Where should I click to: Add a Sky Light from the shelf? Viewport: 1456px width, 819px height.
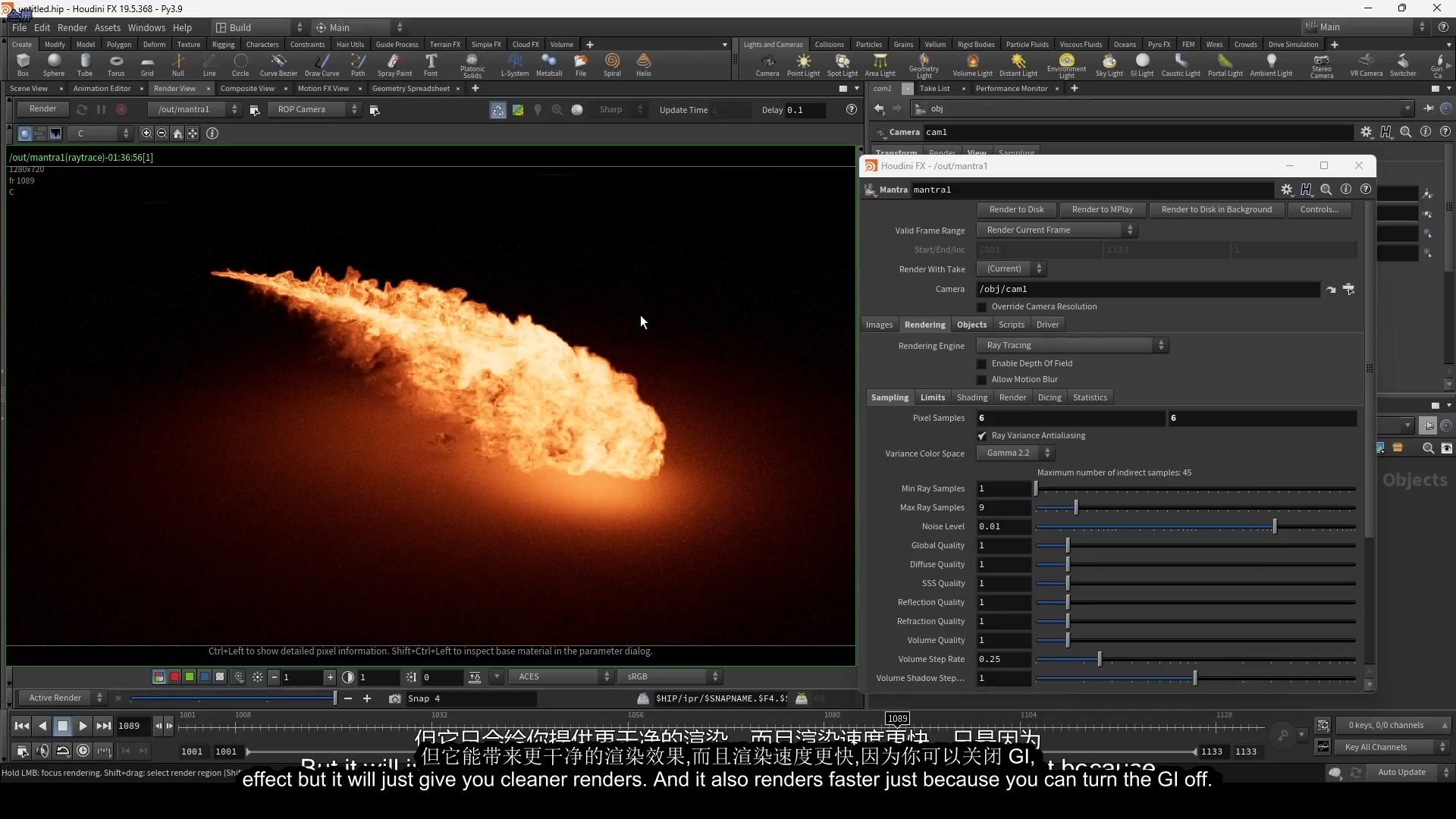(x=1109, y=64)
